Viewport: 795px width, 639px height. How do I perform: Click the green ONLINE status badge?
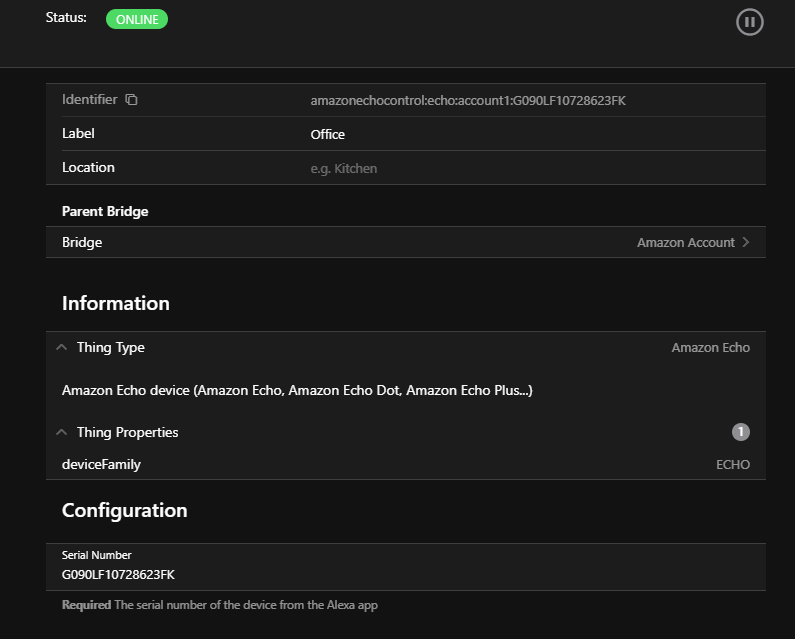137,20
